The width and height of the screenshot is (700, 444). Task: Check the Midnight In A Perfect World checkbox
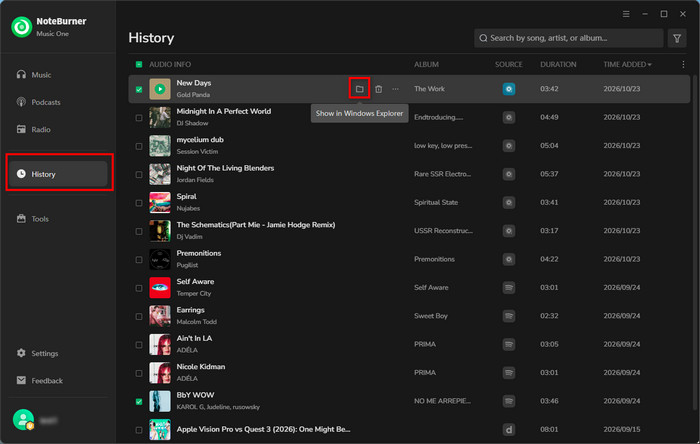(139, 118)
